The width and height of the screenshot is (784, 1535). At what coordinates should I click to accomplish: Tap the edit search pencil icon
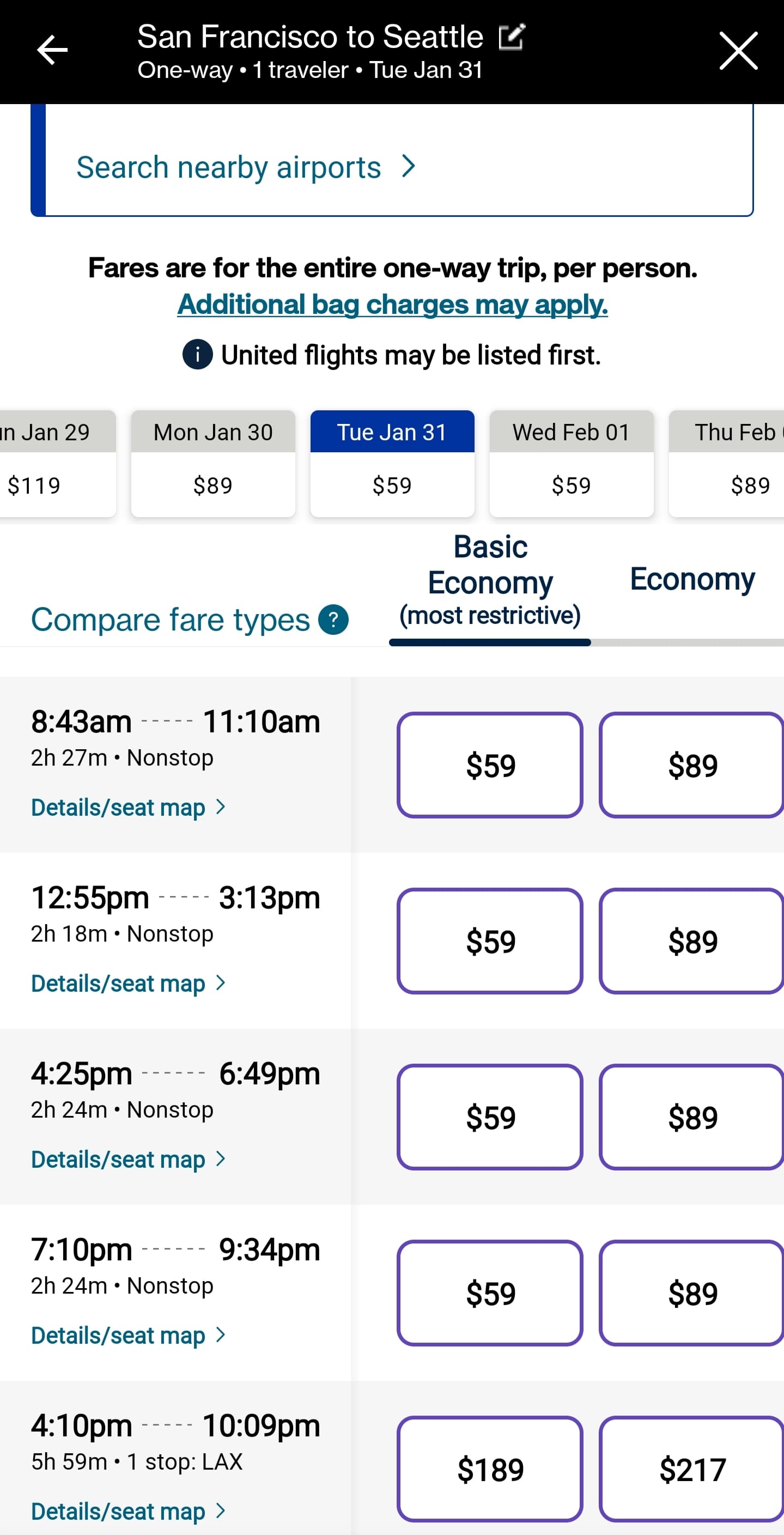point(512,37)
